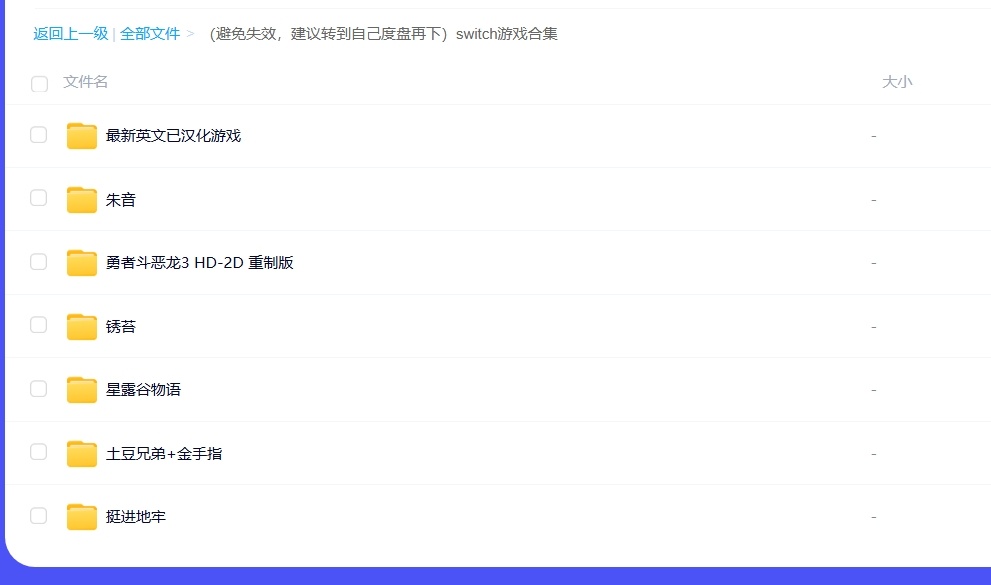
Task: Open 全部文件 breadcrumb link
Action: 150,33
